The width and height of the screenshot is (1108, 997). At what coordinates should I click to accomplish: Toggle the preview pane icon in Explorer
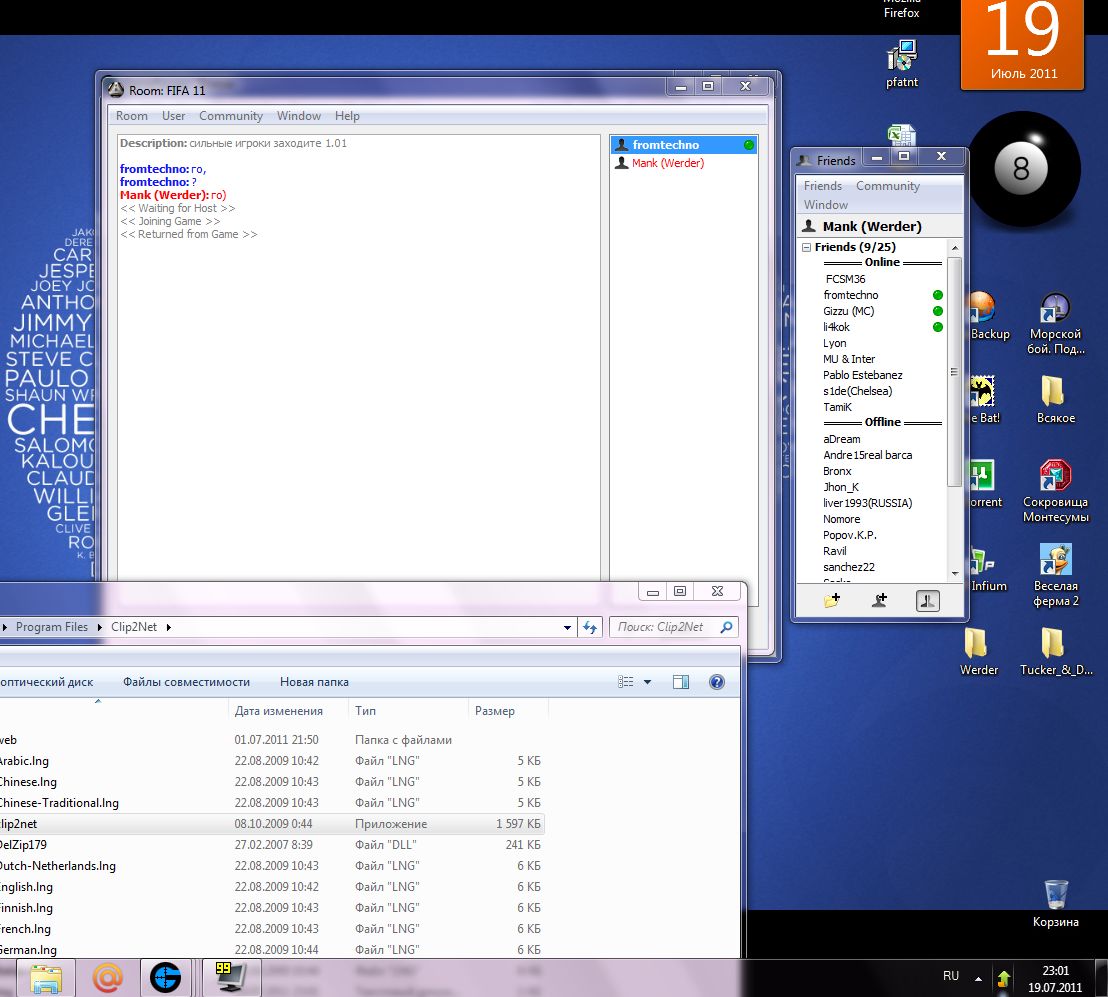point(680,682)
